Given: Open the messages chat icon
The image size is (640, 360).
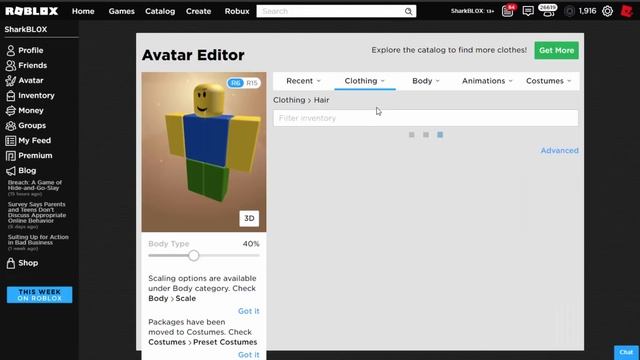Looking at the screenshot, I should [528, 11].
